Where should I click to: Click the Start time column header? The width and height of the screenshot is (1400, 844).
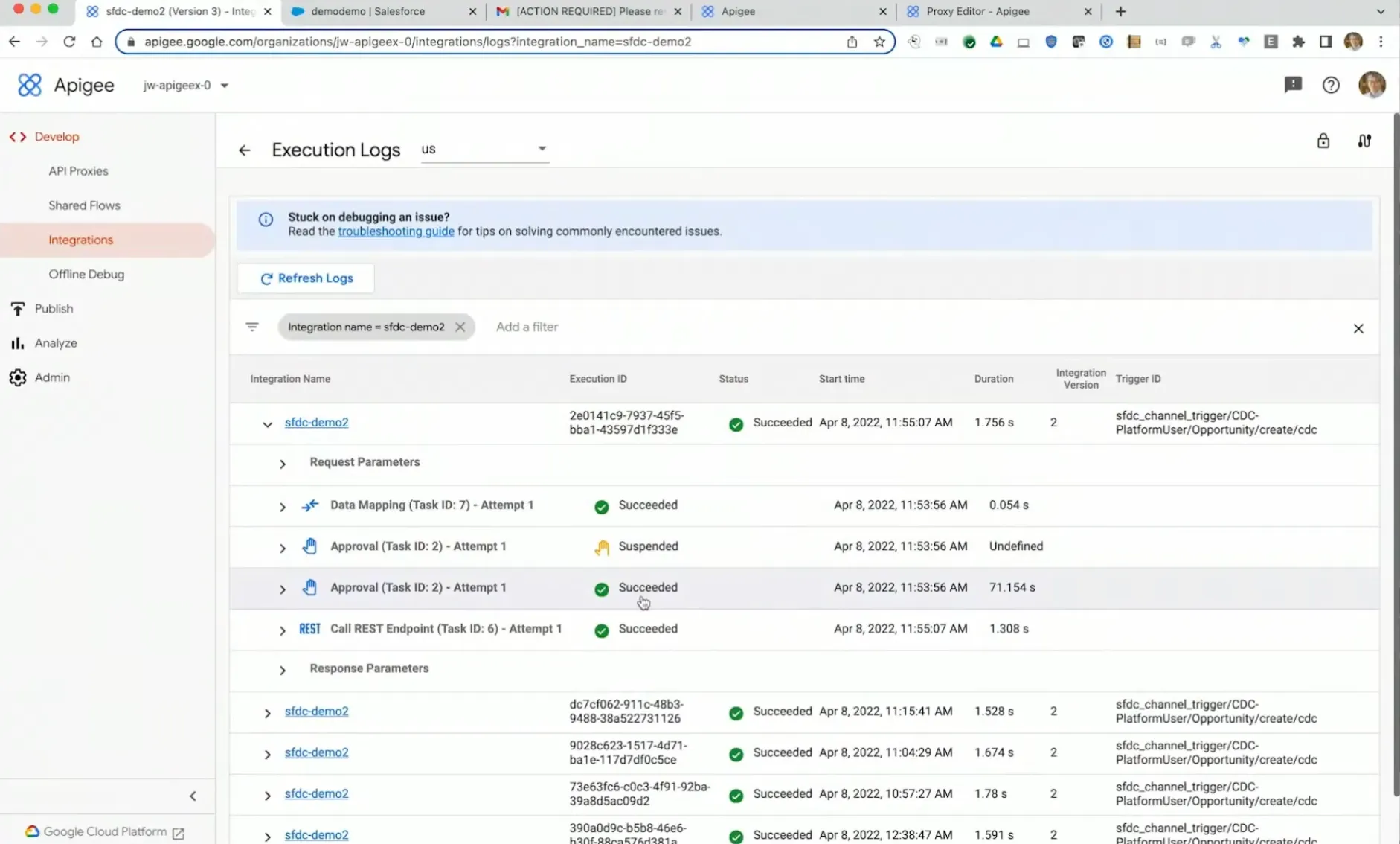coord(841,379)
